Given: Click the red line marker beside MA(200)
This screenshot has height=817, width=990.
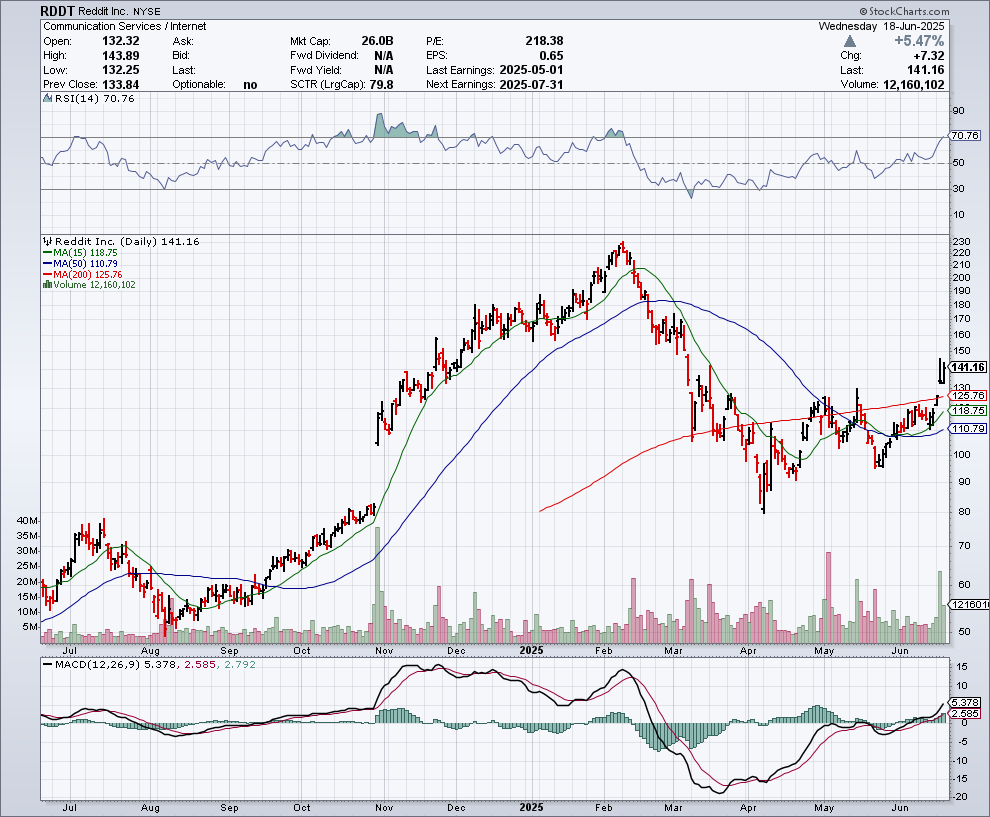Looking at the screenshot, I should click(x=47, y=275).
